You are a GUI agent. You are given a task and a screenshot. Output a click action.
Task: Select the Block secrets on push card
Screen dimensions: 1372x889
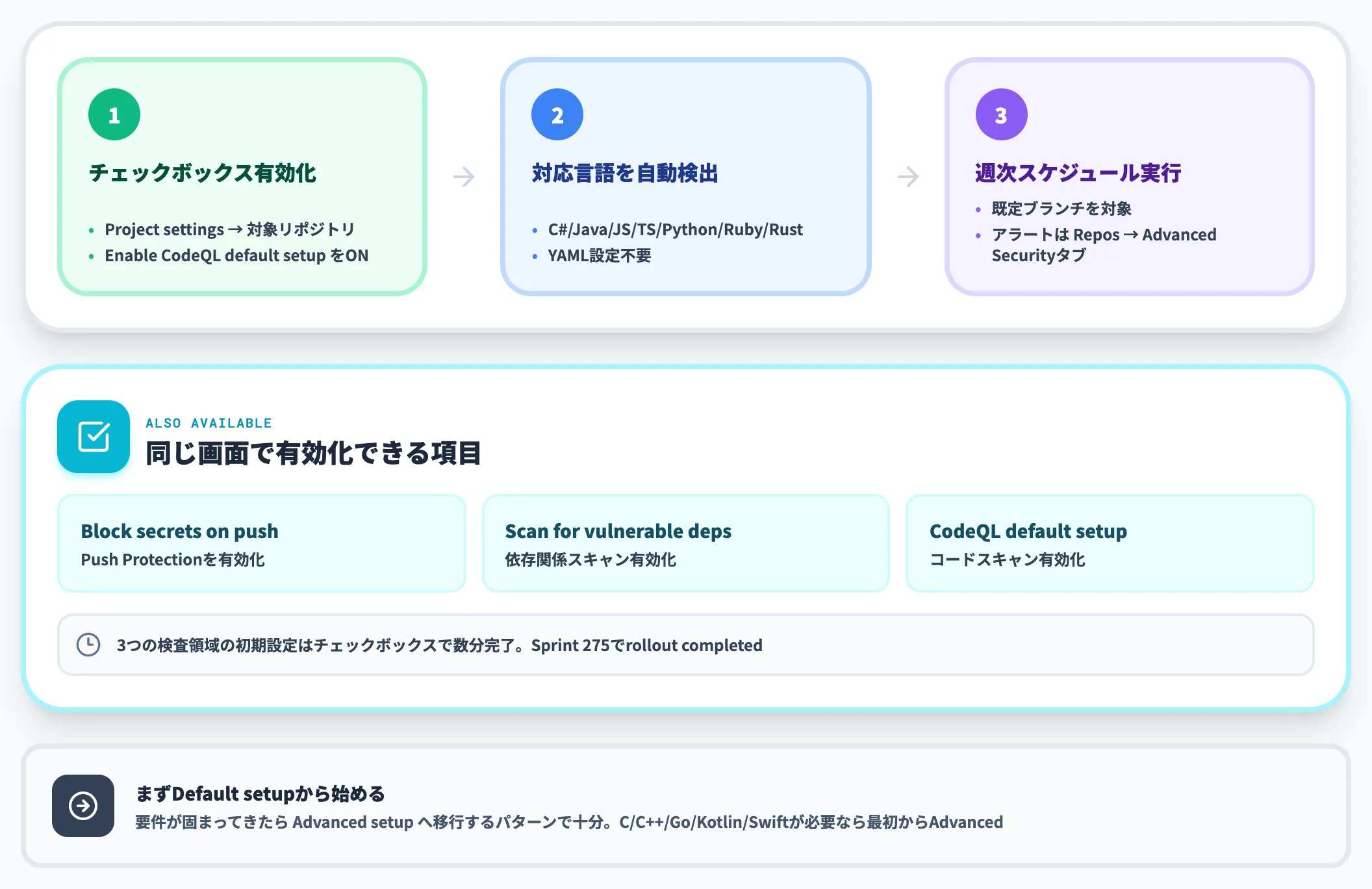(262, 543)
